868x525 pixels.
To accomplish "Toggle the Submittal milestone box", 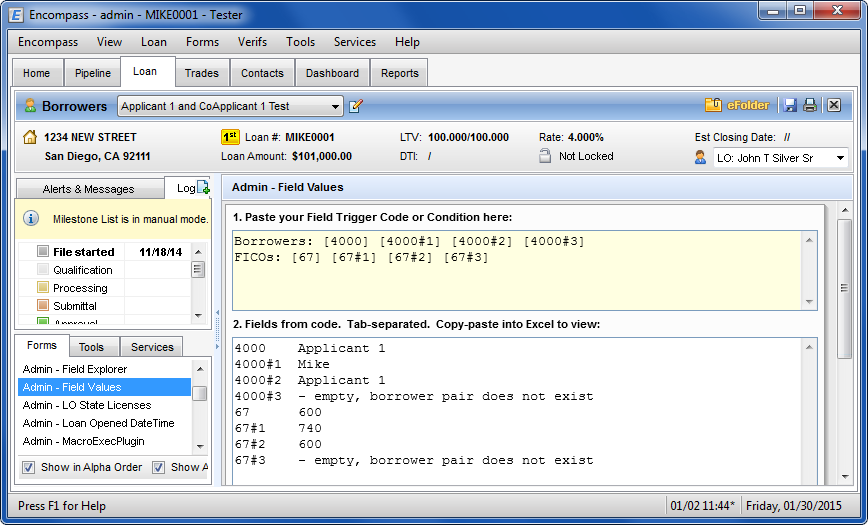I will coord(43,306).
